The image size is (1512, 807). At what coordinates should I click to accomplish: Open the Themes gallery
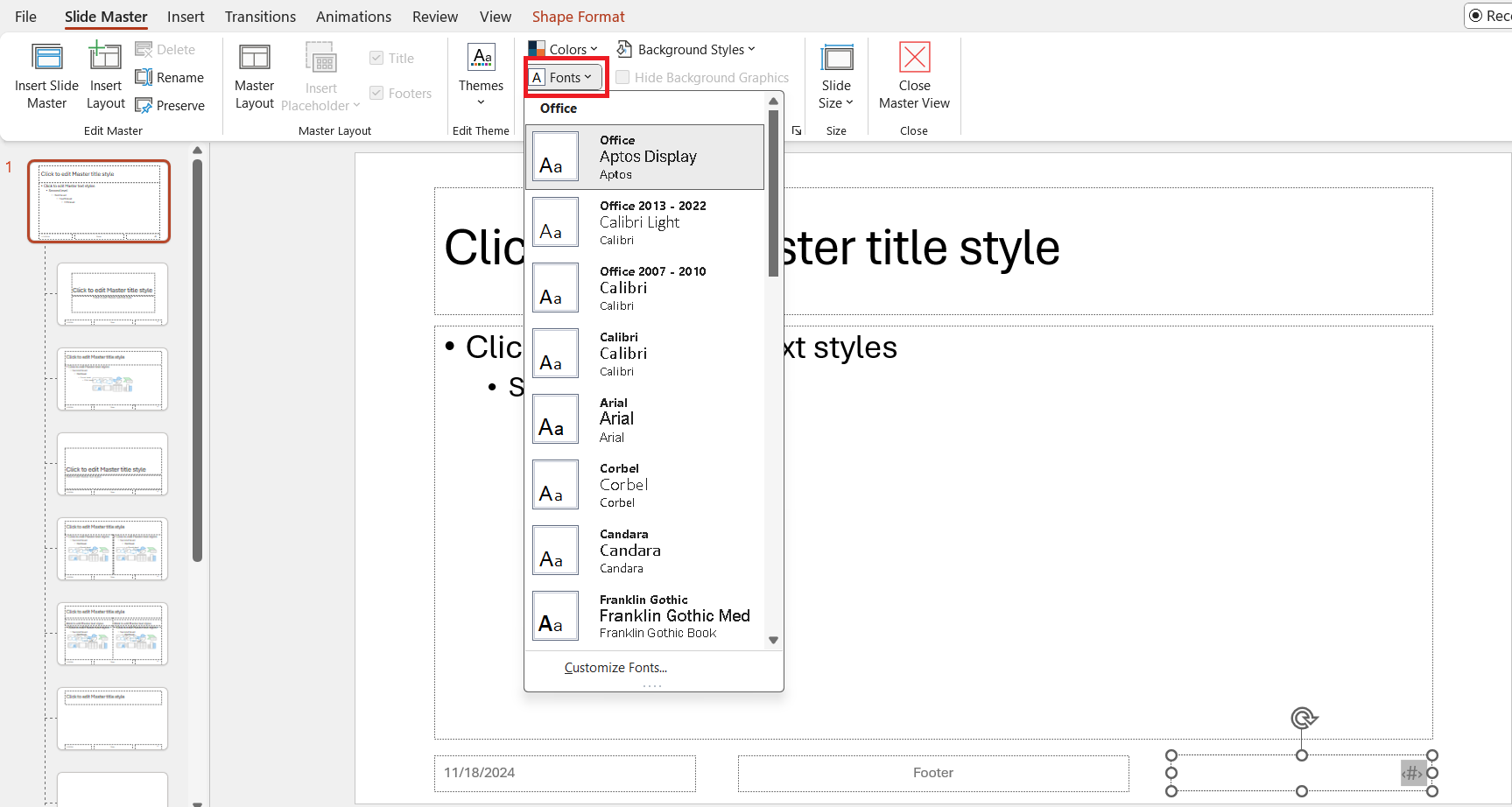pyautogui.click(x=482, y=76)
